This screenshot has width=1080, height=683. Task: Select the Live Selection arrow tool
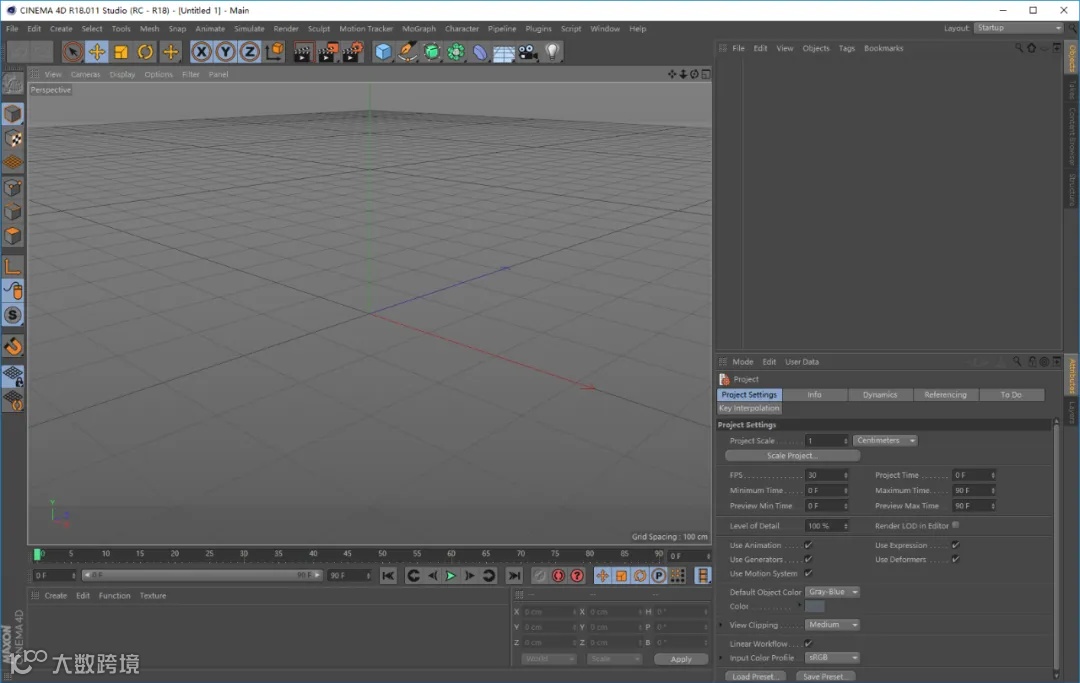[72, 52]
